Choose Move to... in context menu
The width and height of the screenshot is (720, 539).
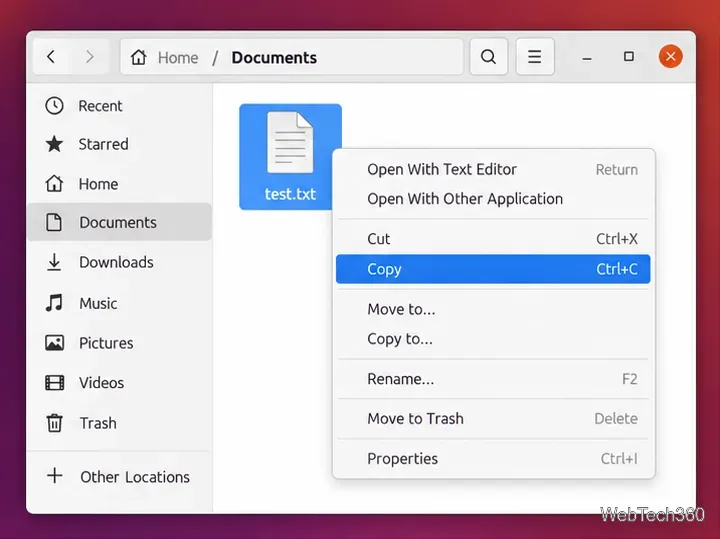coord(493,309)
